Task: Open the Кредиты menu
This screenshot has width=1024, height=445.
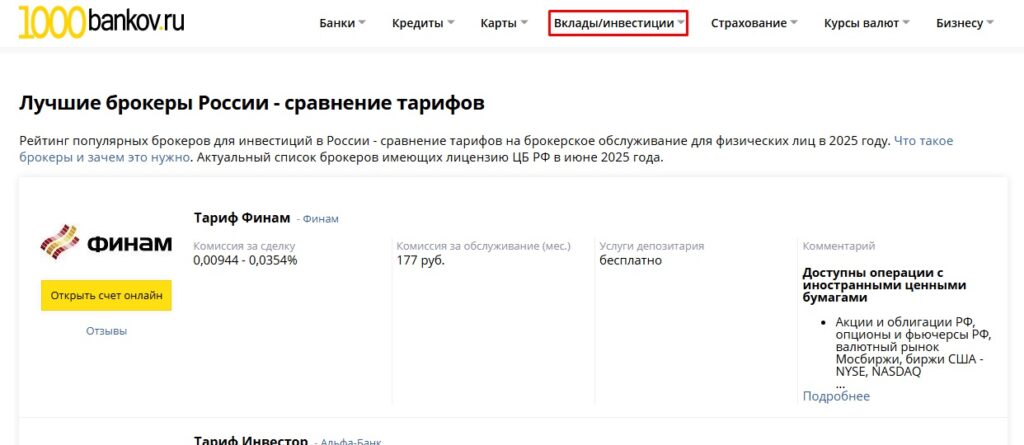Action: pos(423,23)
